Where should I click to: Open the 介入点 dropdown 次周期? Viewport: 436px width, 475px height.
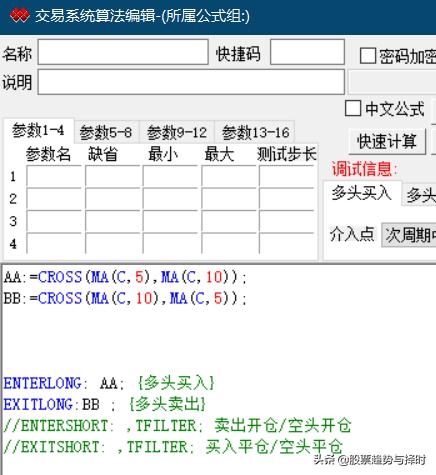coord(409,235)
